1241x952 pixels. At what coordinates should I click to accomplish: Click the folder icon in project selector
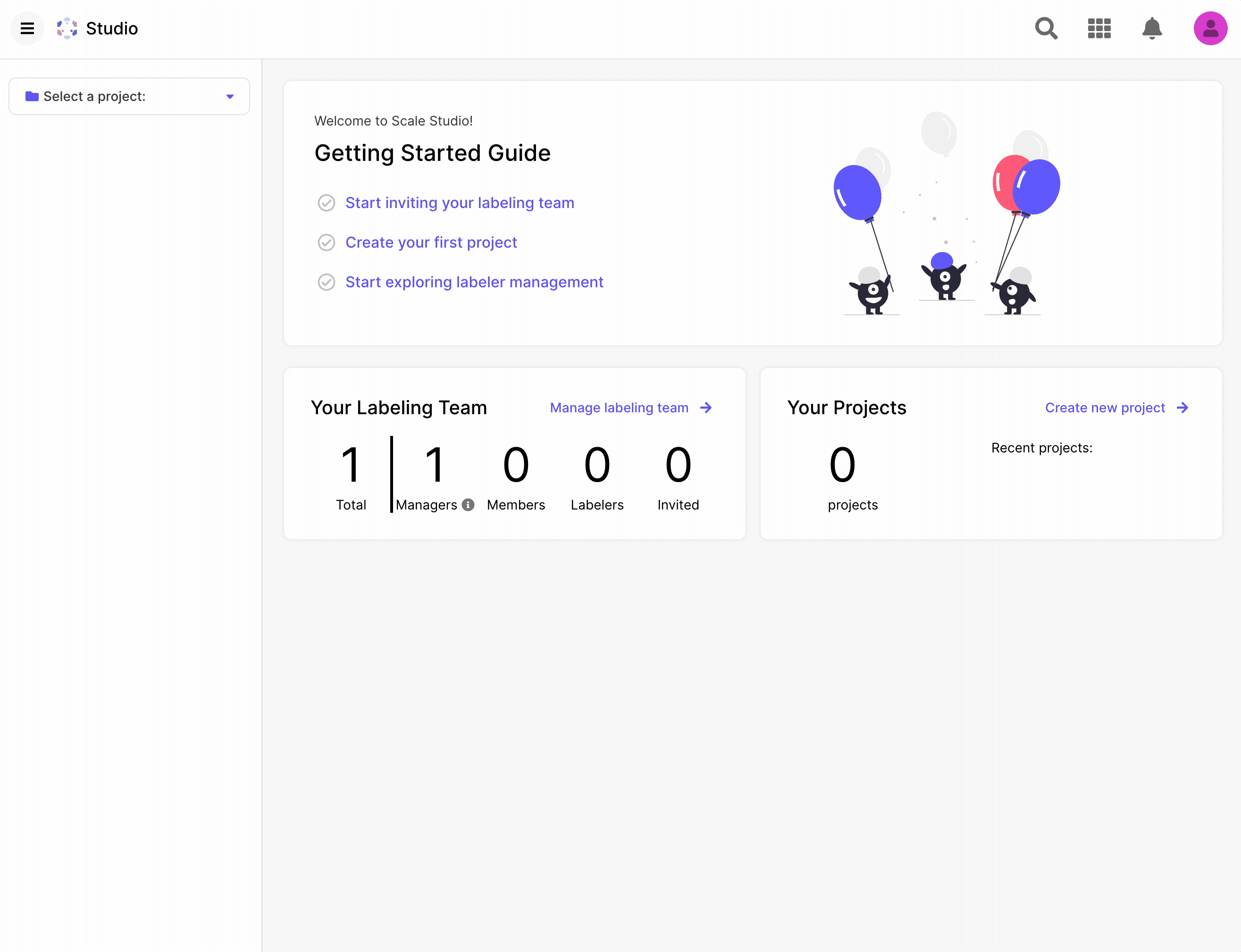[32, 96]
